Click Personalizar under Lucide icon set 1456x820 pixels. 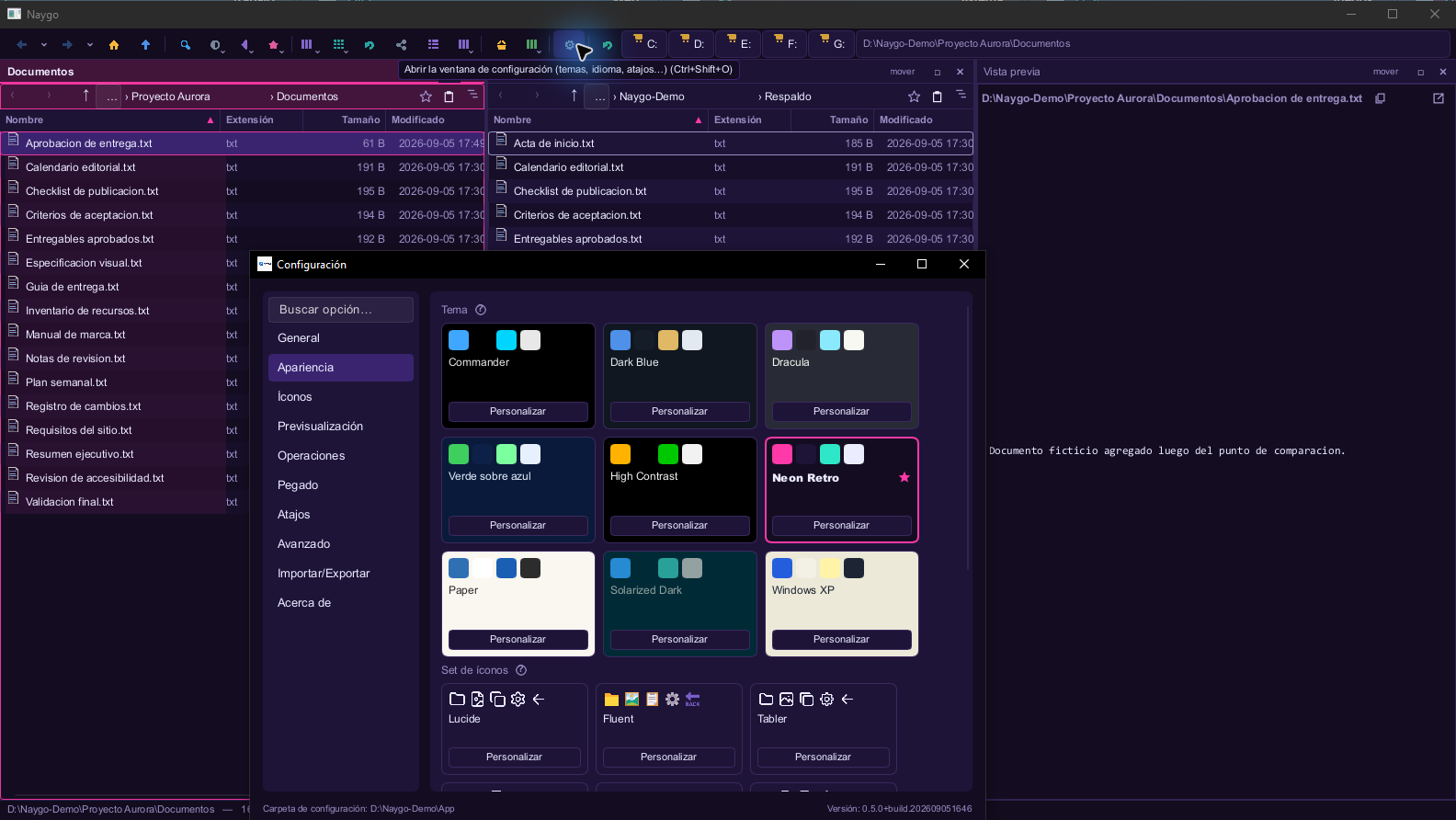tap(514, 757)
